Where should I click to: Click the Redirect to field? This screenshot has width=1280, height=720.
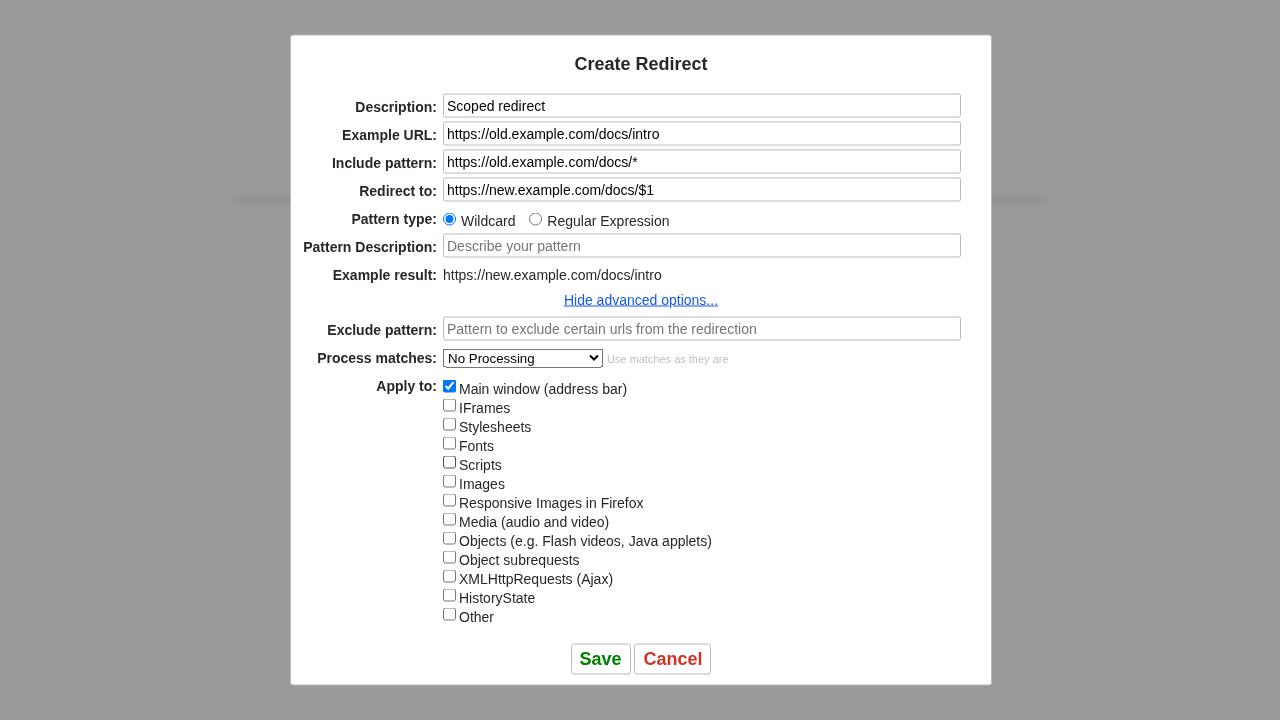pos(701,190)
